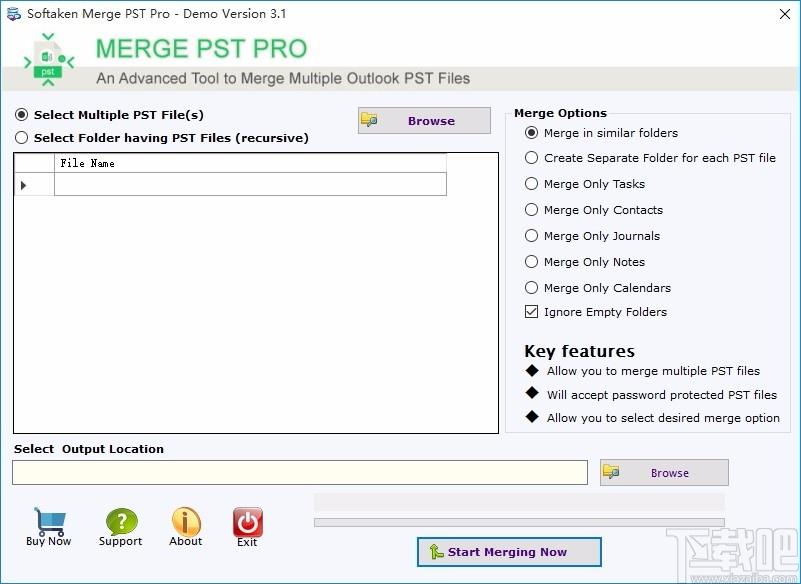Screen dimensions: 801x584
Task: Select Merge Only Notes option
Action: pos(531,262)
